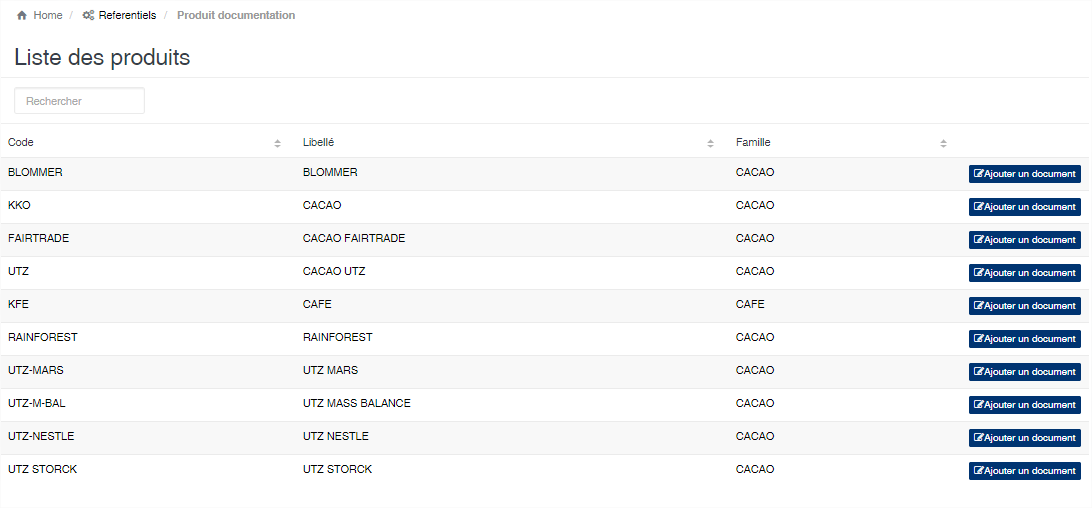Add a document to RAINFOREST product
The image size is (1092, 508).
coord(1024,339)
